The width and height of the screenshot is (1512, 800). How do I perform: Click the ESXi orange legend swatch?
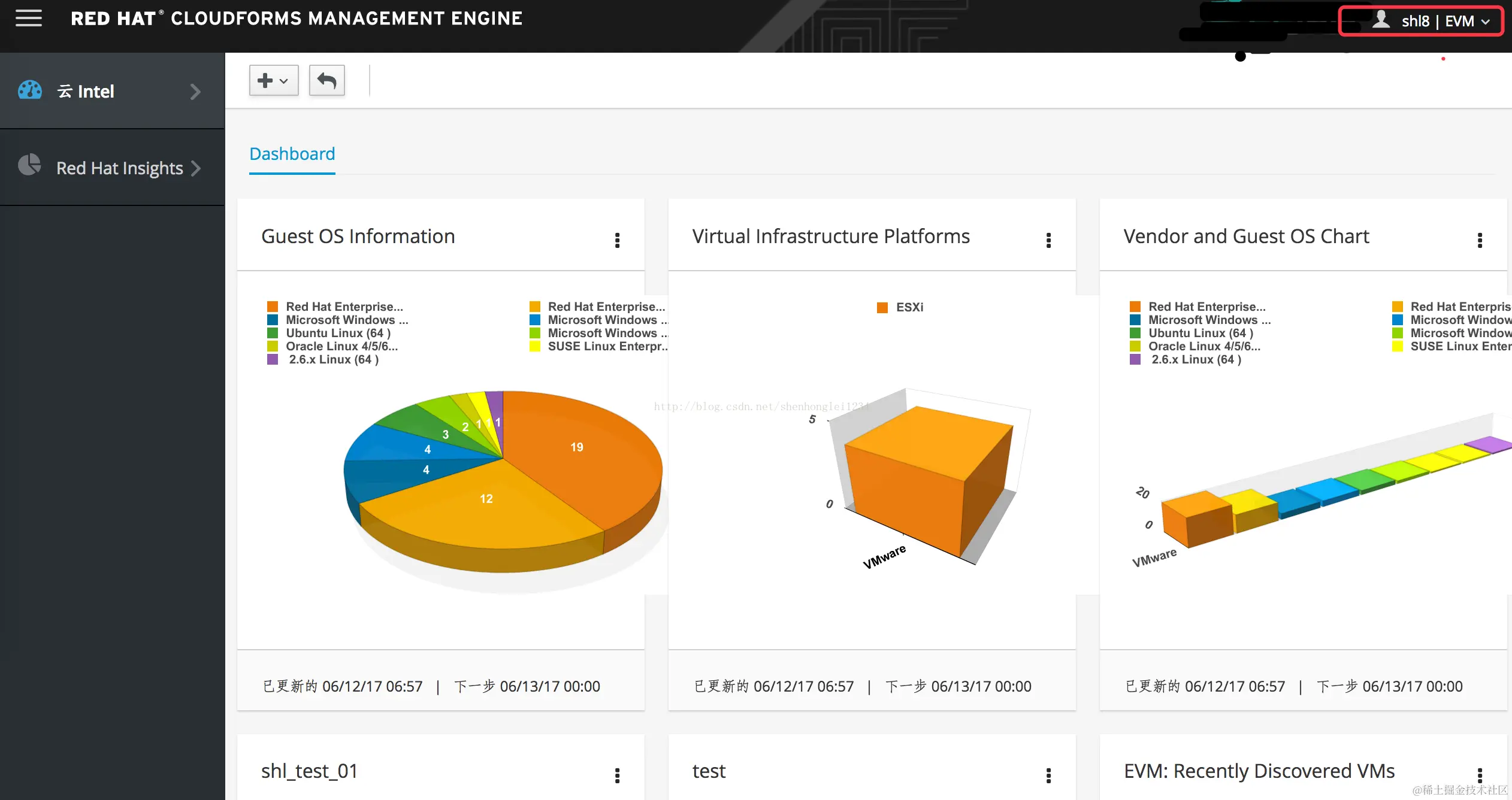(882, 308)
